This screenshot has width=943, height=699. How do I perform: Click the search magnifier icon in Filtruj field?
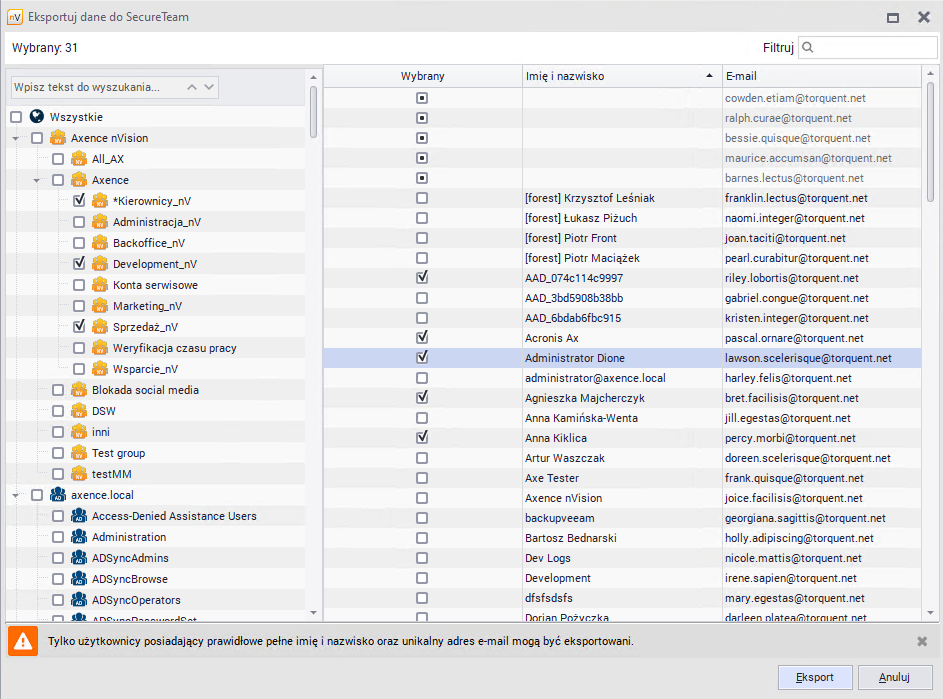pos(807,47)
